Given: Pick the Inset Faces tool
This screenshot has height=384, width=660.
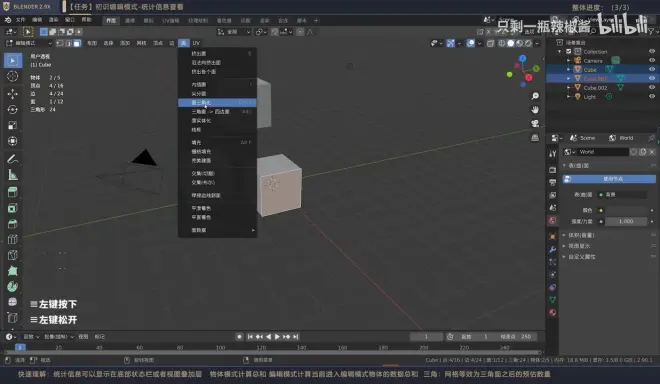Looking at the screenshot, I should coord(13,208).
